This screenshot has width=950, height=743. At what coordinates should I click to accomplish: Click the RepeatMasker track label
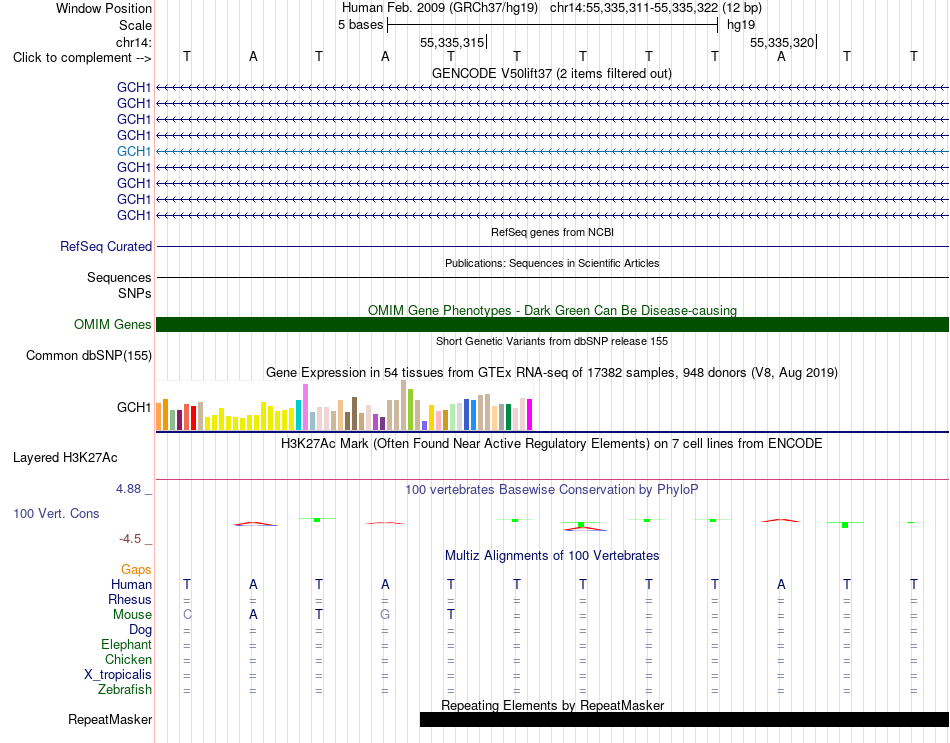110,719
